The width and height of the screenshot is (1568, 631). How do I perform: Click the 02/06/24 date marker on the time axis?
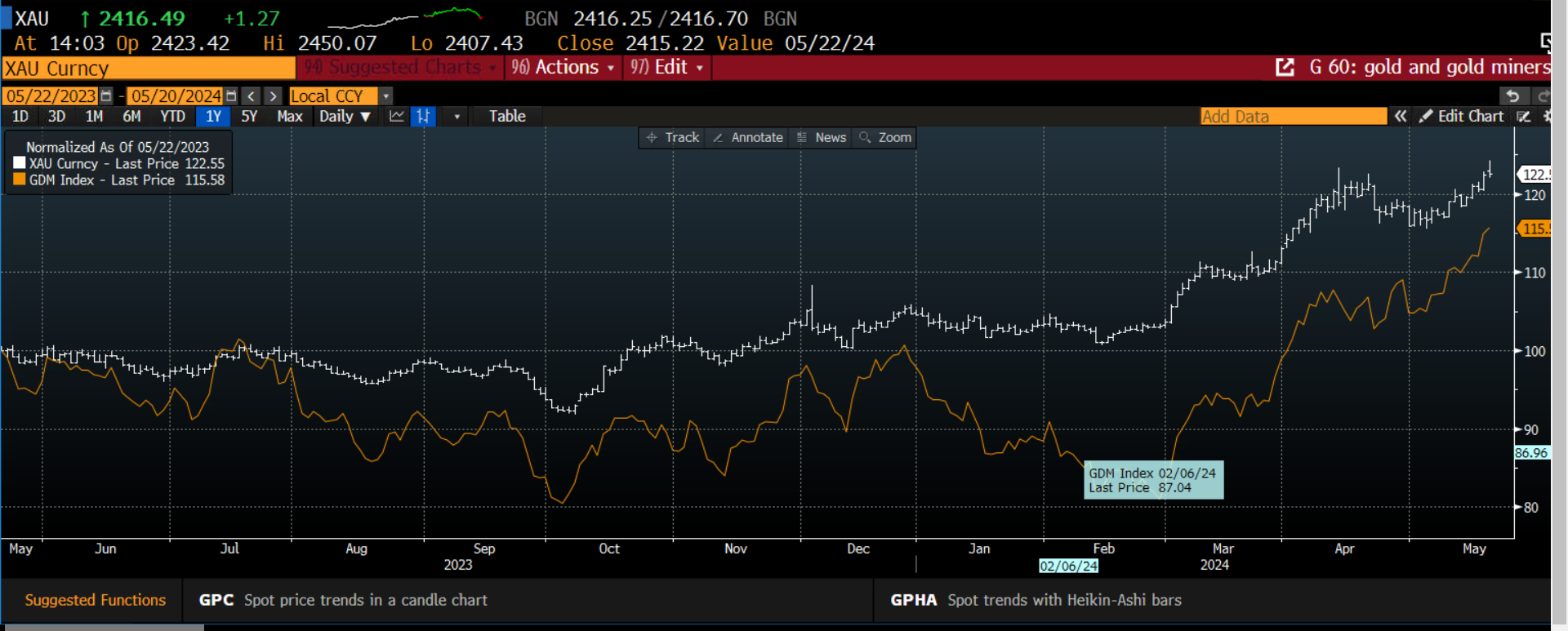[x=1068, y=566]
